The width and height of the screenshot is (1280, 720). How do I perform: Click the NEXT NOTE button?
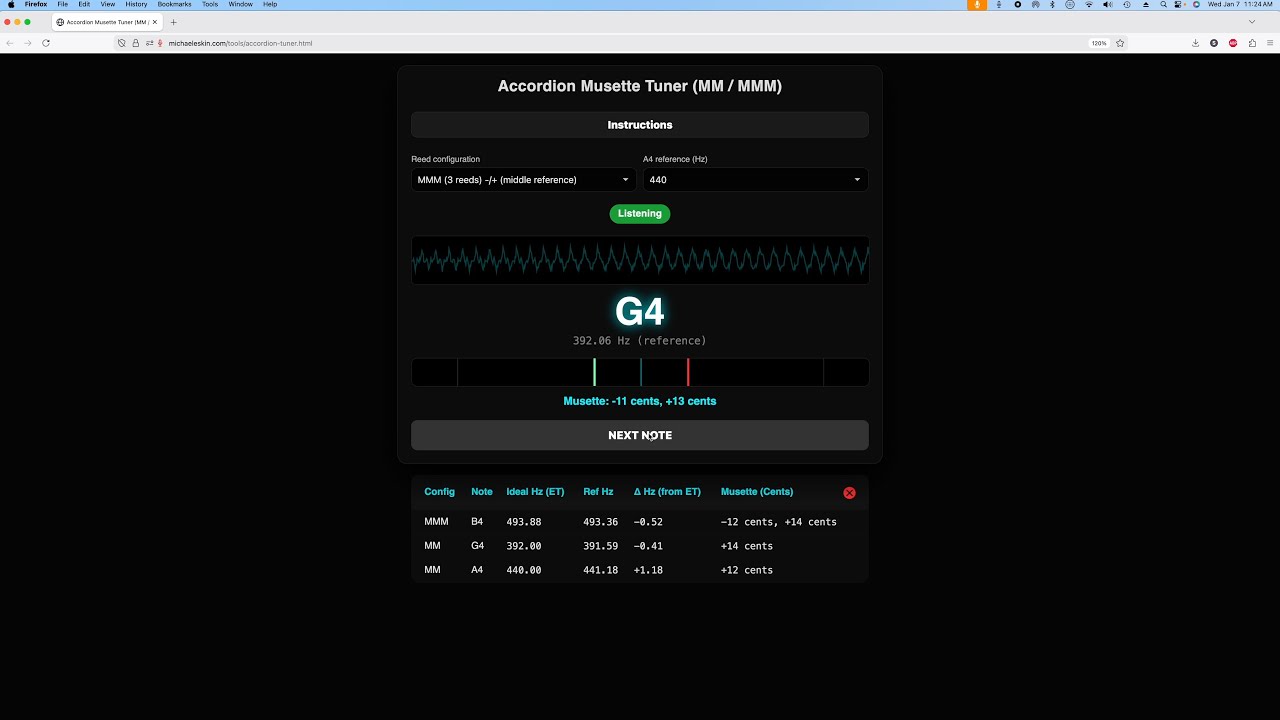[640, 435]
